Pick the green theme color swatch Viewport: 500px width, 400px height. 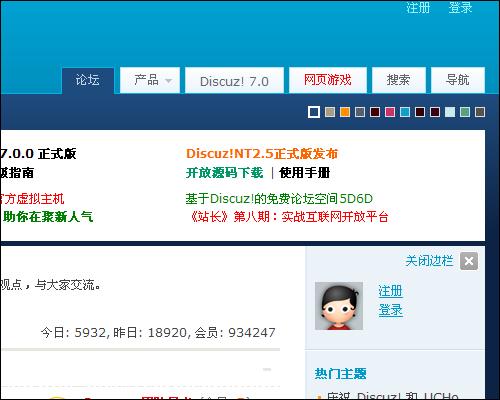(465, 112)
